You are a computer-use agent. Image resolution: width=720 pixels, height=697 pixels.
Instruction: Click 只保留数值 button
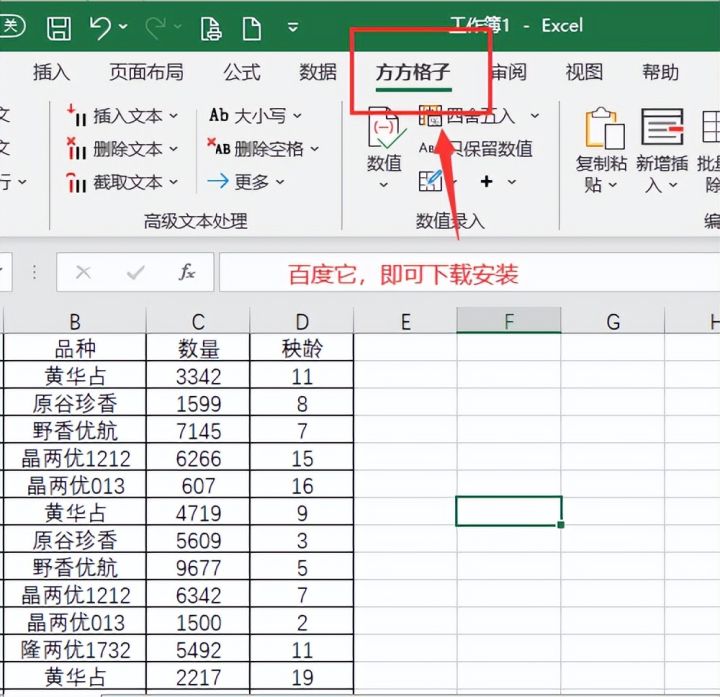click(x=476, y=148)
